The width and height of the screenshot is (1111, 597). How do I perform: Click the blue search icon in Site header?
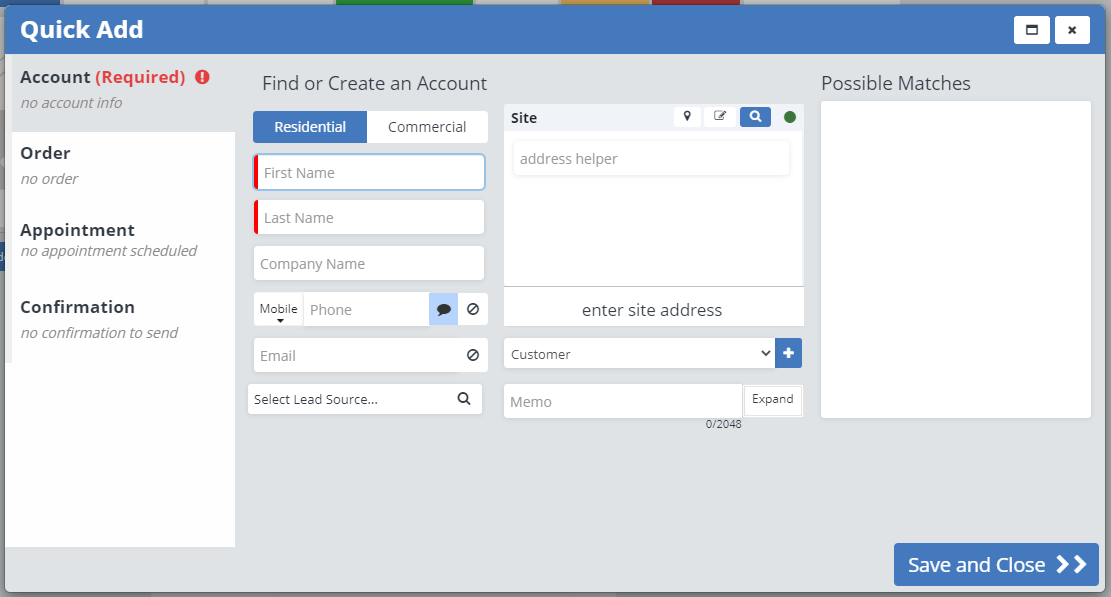(x=755, y=117)
